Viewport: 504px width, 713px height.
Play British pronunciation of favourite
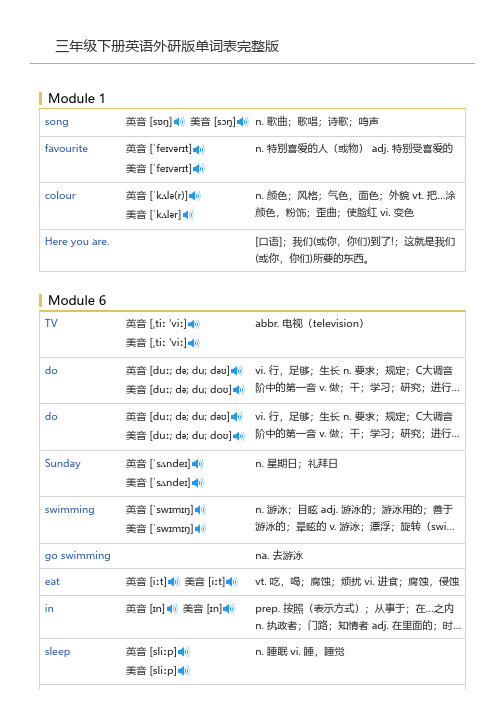tap(199, 149)
